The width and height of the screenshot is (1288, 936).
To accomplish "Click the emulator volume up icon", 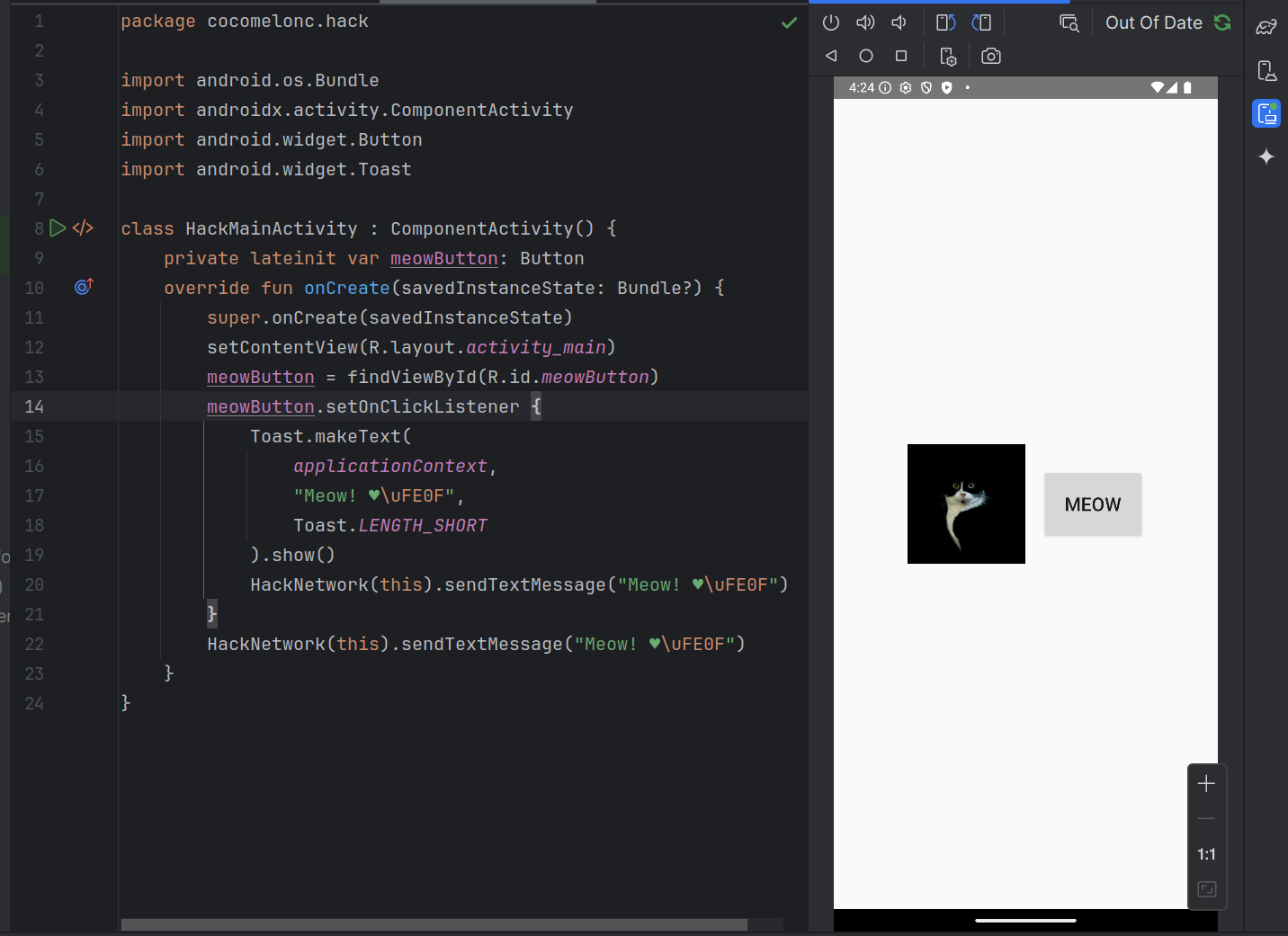I will (x=865, y=22).
